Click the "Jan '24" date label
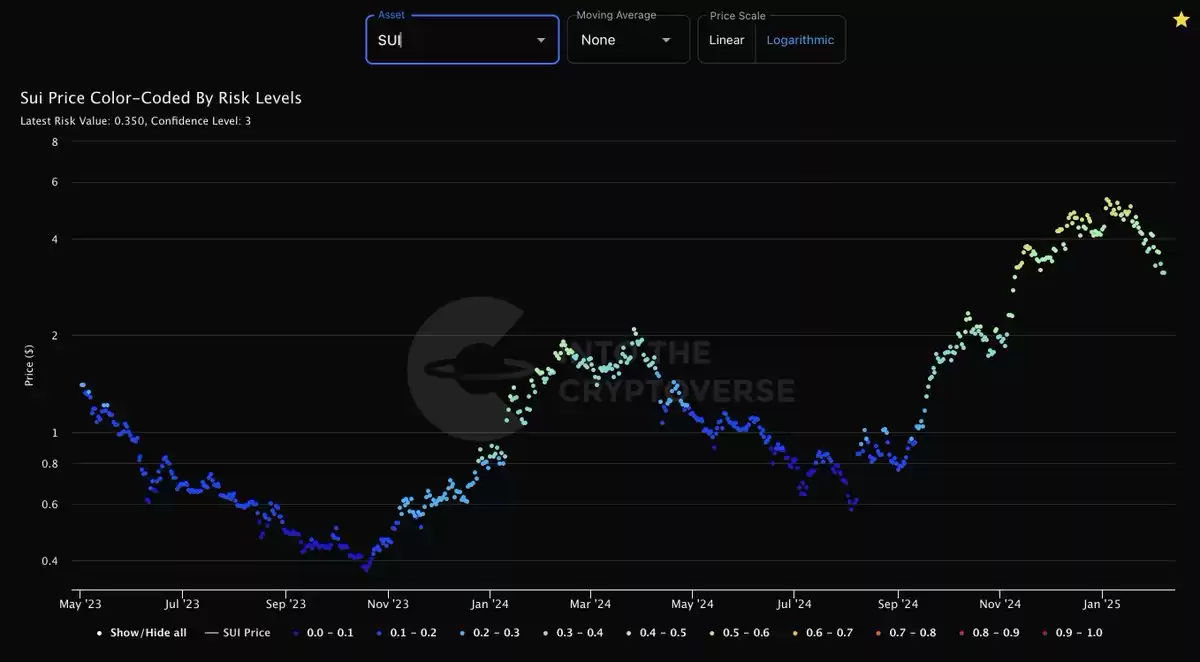Screen dimensions: 1200x662 [x=490, y=604]
